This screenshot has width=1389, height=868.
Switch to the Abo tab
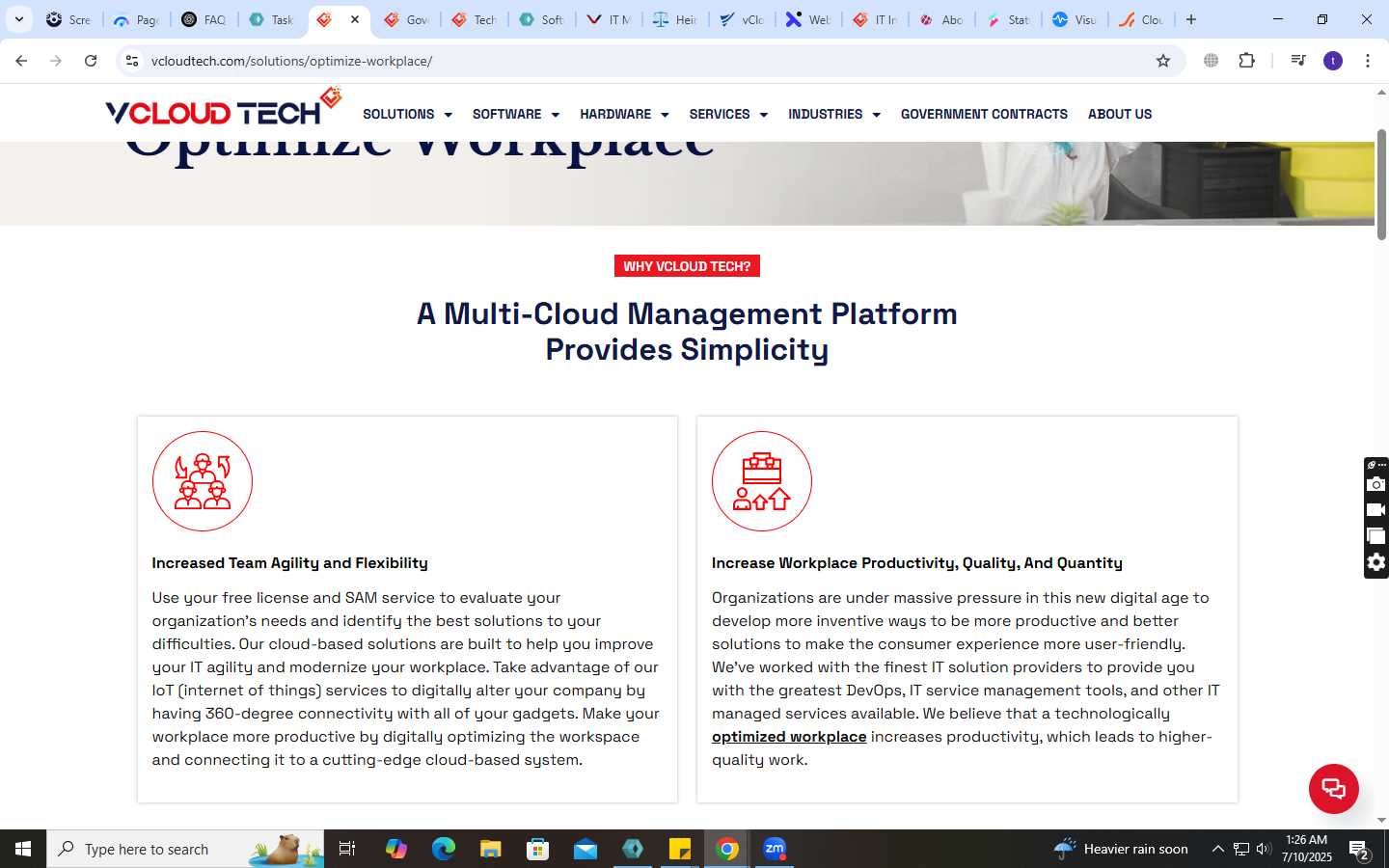[941, 19]
